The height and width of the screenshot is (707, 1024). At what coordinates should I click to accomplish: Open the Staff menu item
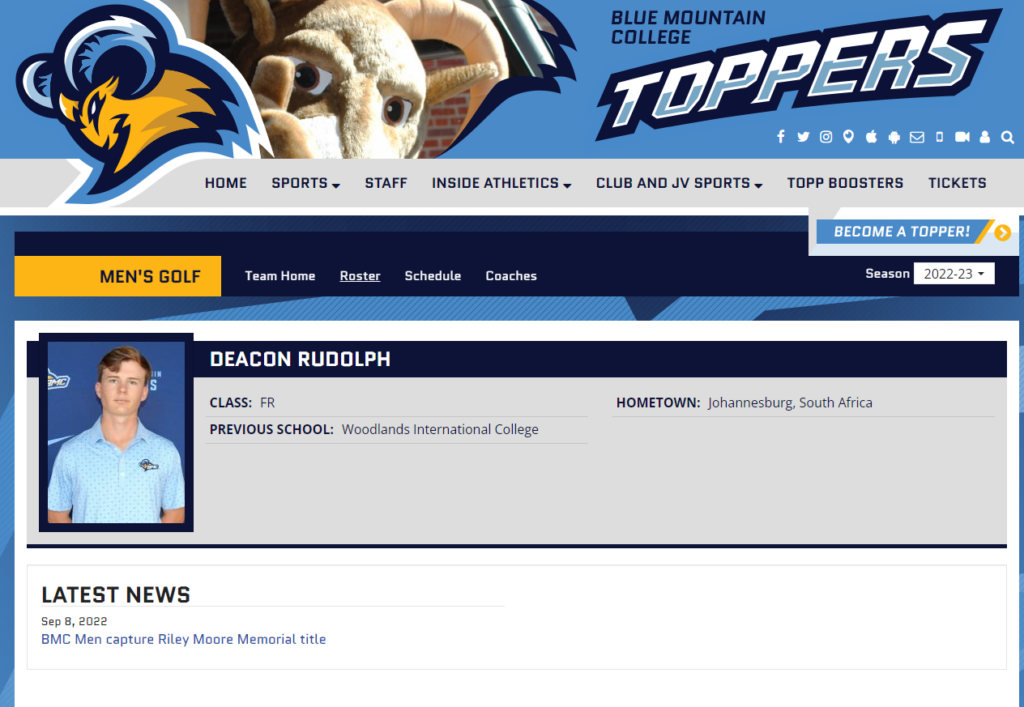point(386,183)
